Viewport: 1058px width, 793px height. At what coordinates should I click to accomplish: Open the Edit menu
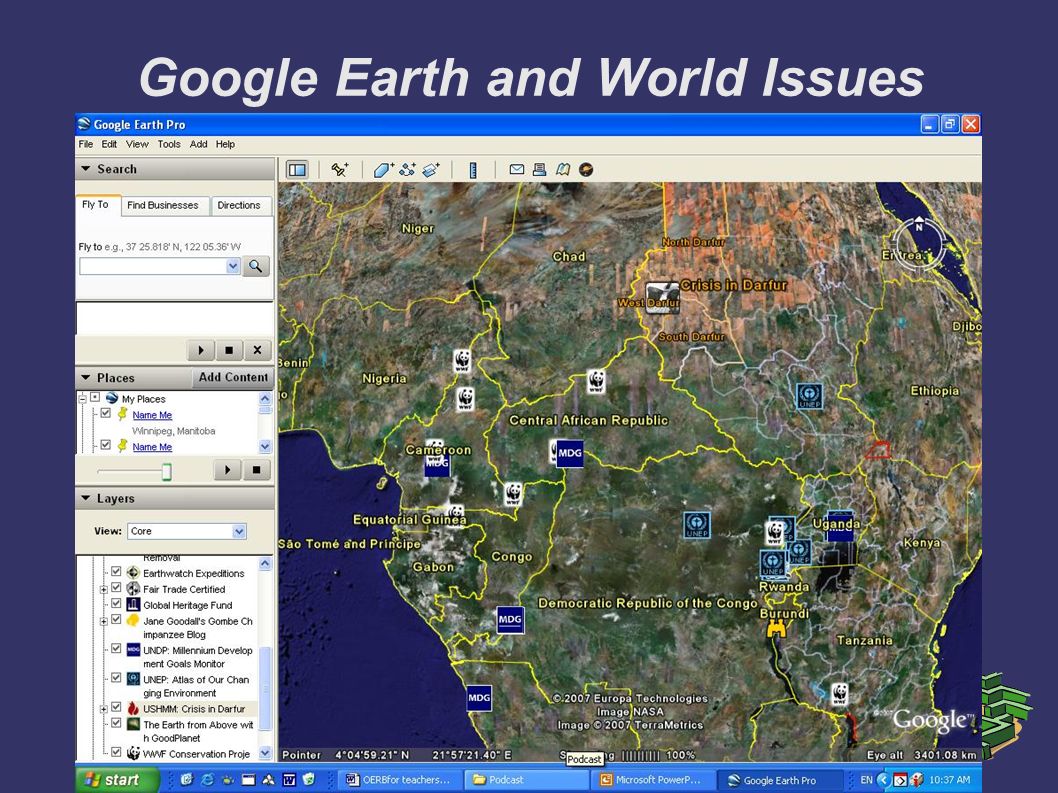click(x=109, y=144)
